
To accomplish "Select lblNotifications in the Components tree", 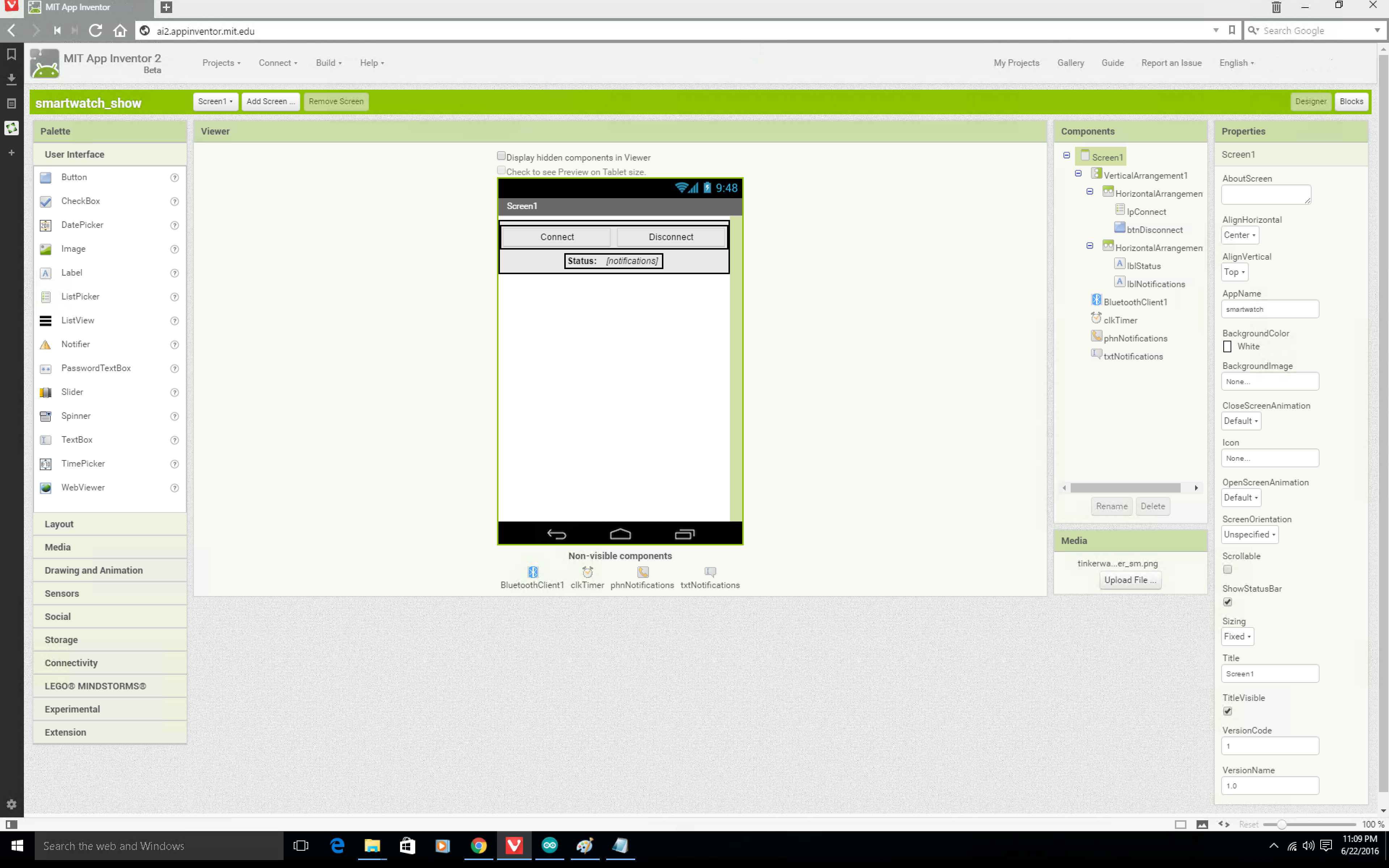I will [1155, 284].
